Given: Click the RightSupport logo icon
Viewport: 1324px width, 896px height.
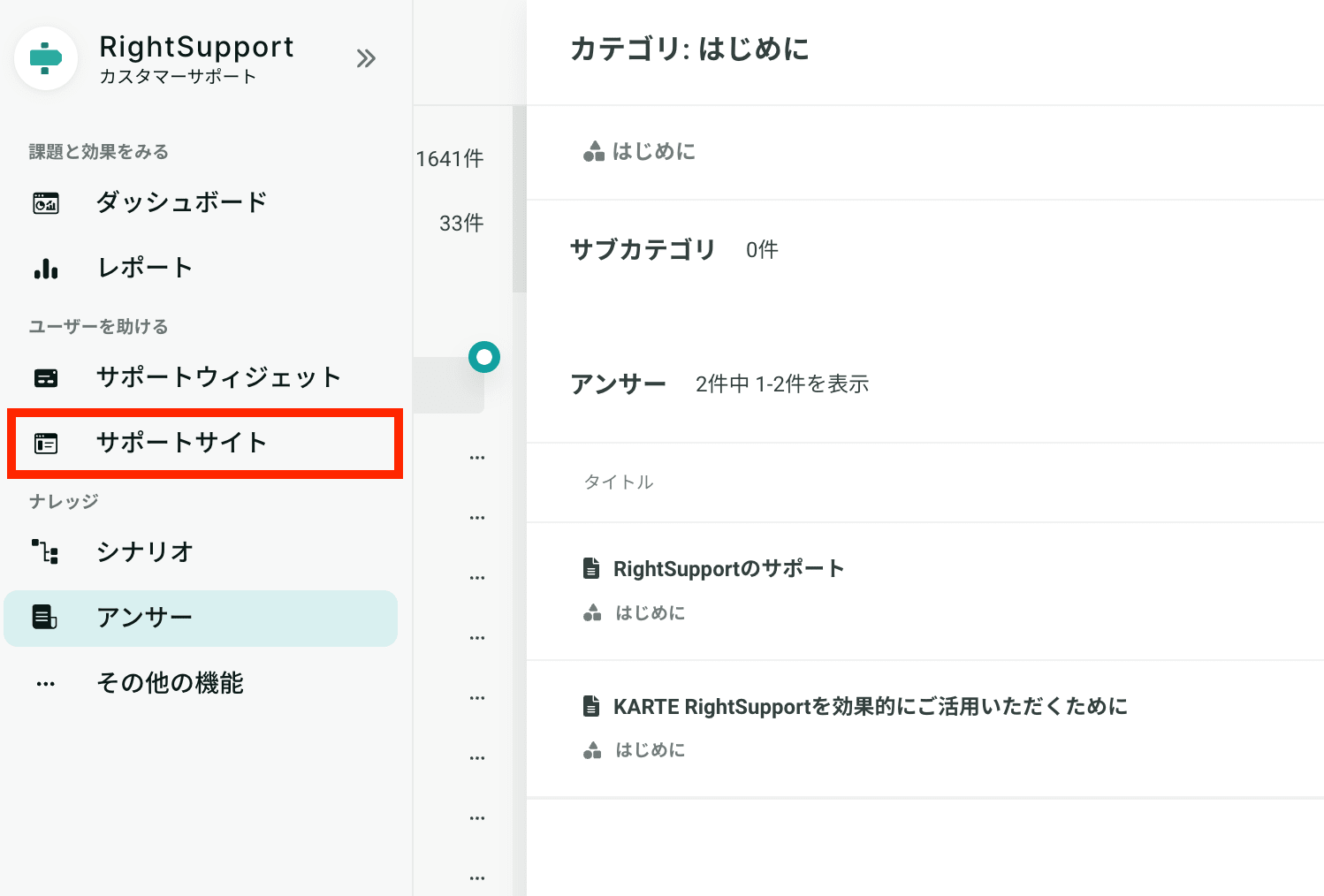Looking at the screenshot, I should tap(46, 58).
